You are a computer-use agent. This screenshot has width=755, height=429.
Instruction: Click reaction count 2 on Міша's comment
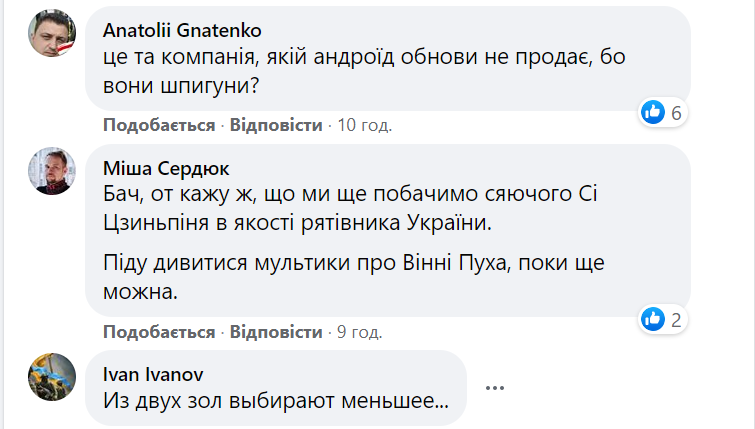(676, 320)
